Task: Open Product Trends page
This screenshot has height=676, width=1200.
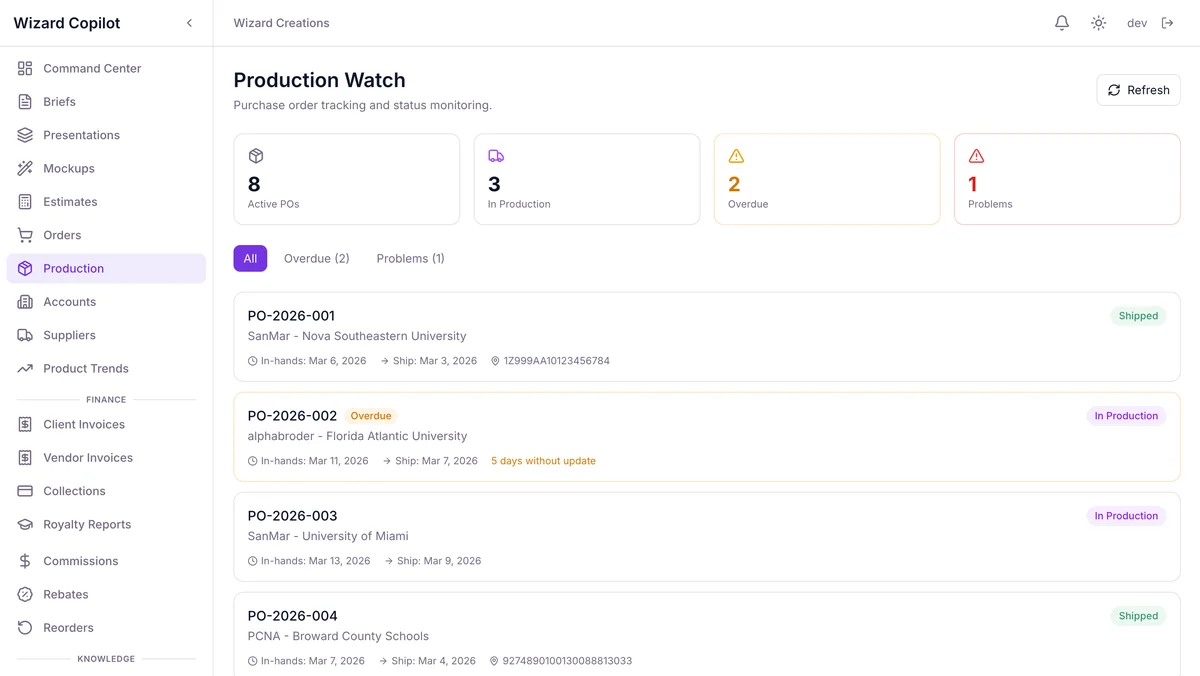Action: [x=106, y=368]
